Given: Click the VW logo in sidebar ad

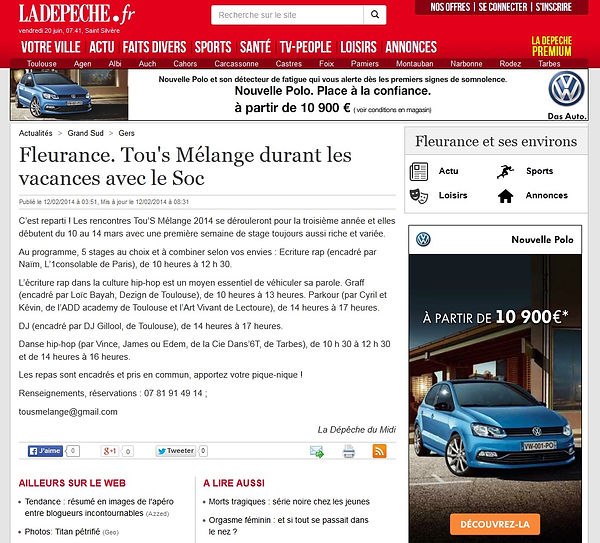Looking at the screenshot, I should point(423,240).
